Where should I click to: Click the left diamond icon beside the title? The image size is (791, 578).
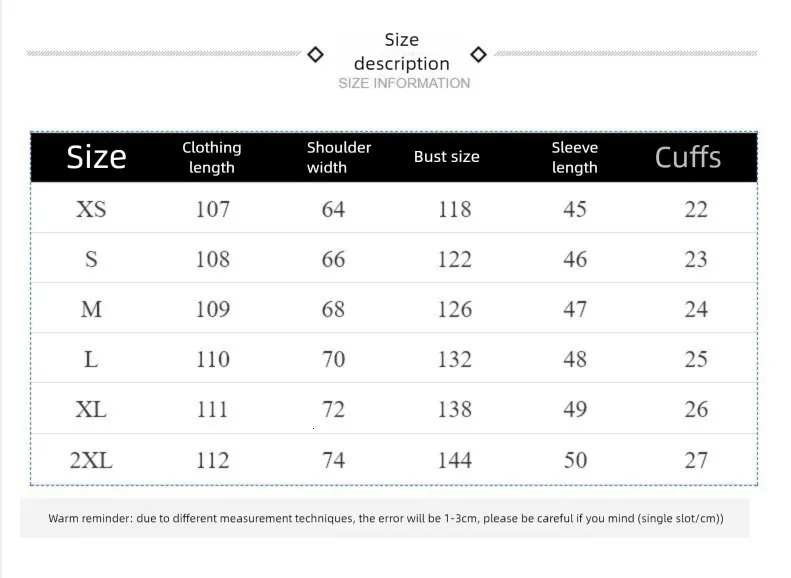[315, 54]
